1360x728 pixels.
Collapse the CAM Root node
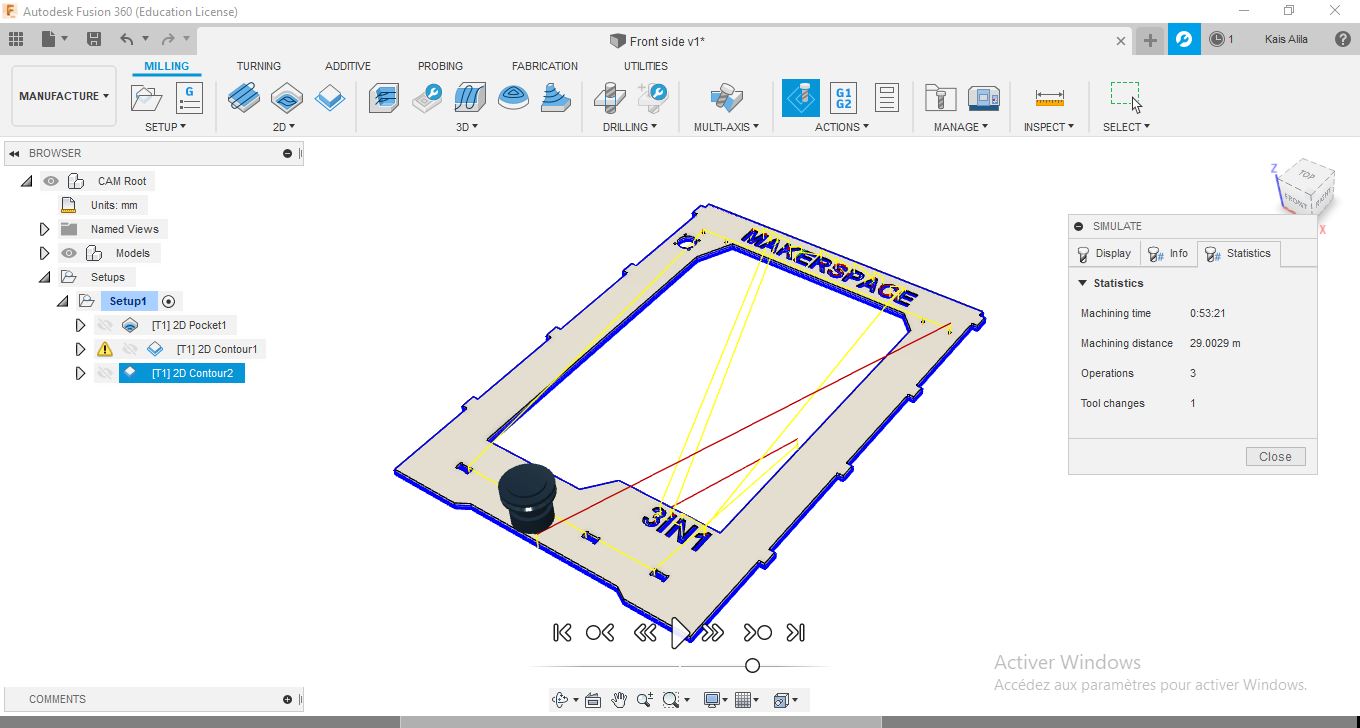[26, 181]
